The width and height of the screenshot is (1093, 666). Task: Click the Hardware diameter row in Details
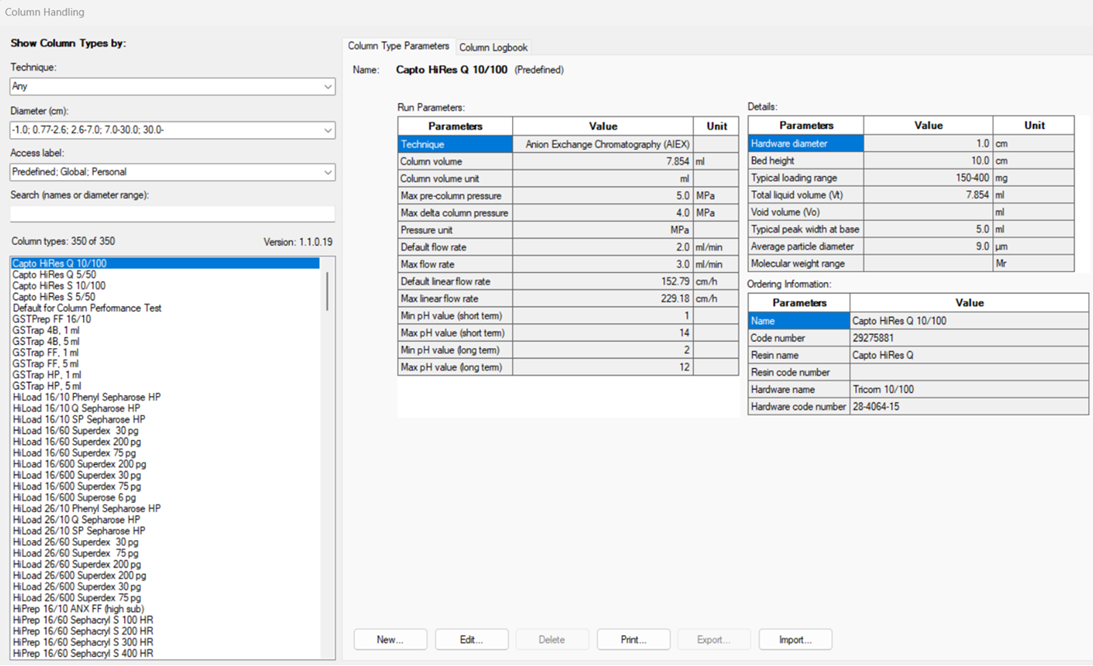pos(805,144)
